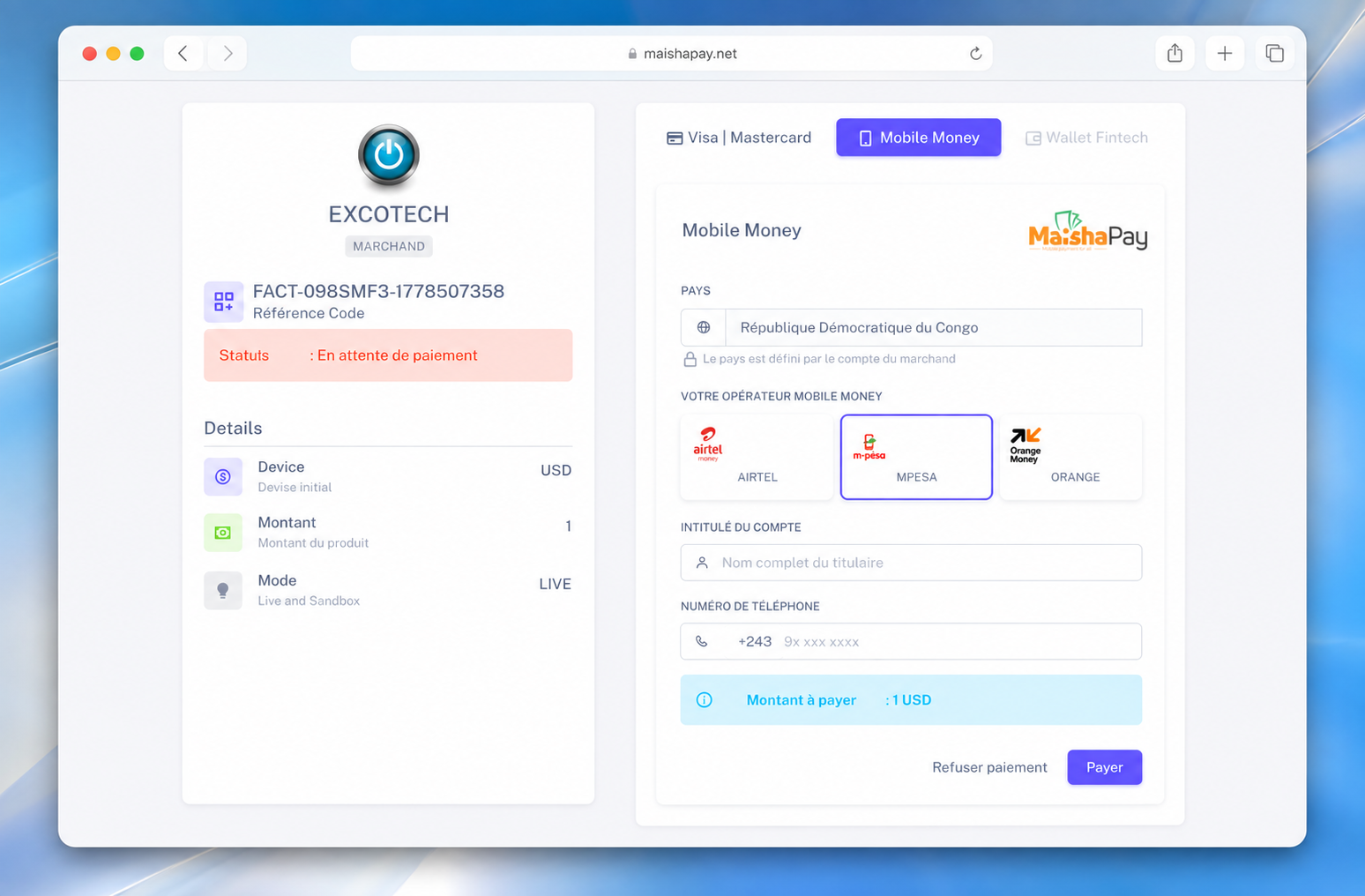The image size is (1365, 896).
Task: Select MPESA as mobile money operator
Action: [916, 457]
